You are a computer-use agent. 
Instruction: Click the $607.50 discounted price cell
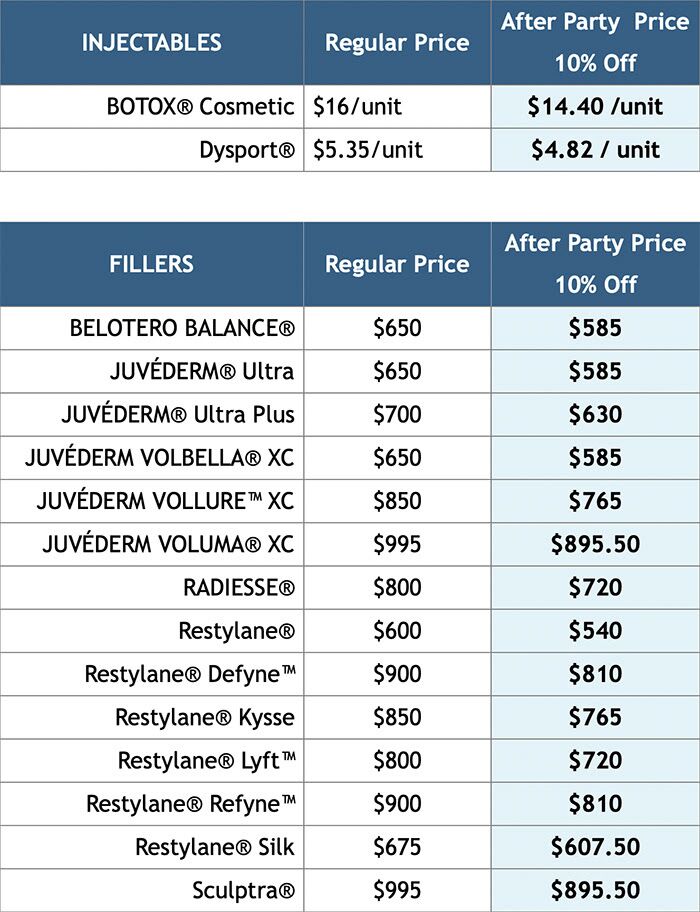595,847
